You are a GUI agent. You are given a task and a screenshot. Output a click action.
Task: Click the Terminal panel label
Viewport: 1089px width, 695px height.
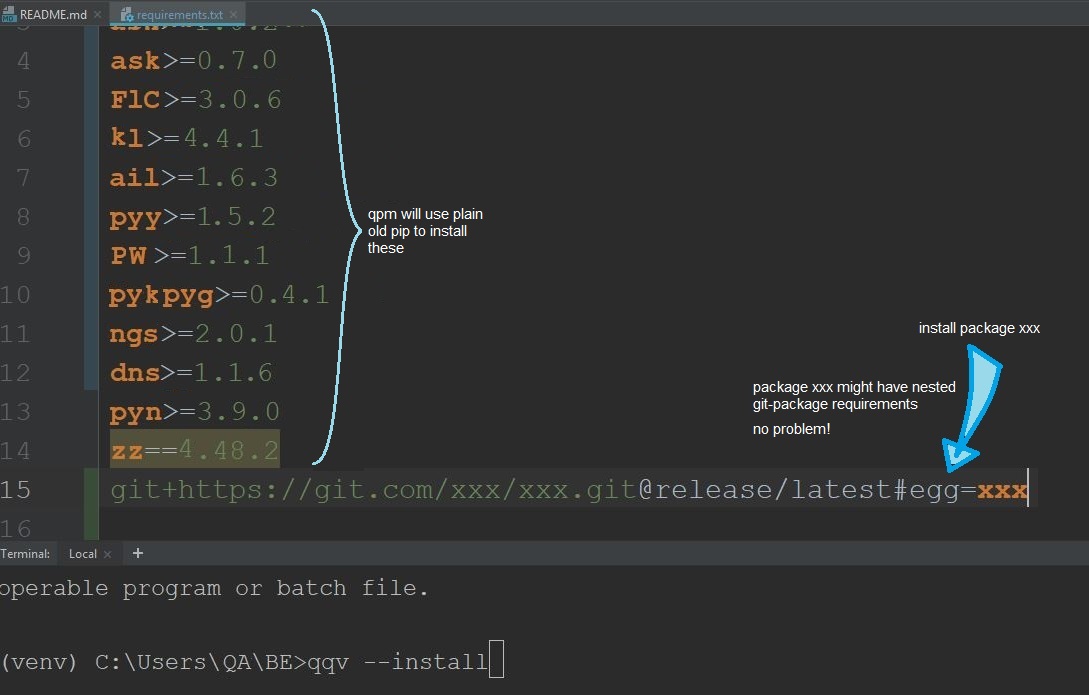(x=25, y=553)
